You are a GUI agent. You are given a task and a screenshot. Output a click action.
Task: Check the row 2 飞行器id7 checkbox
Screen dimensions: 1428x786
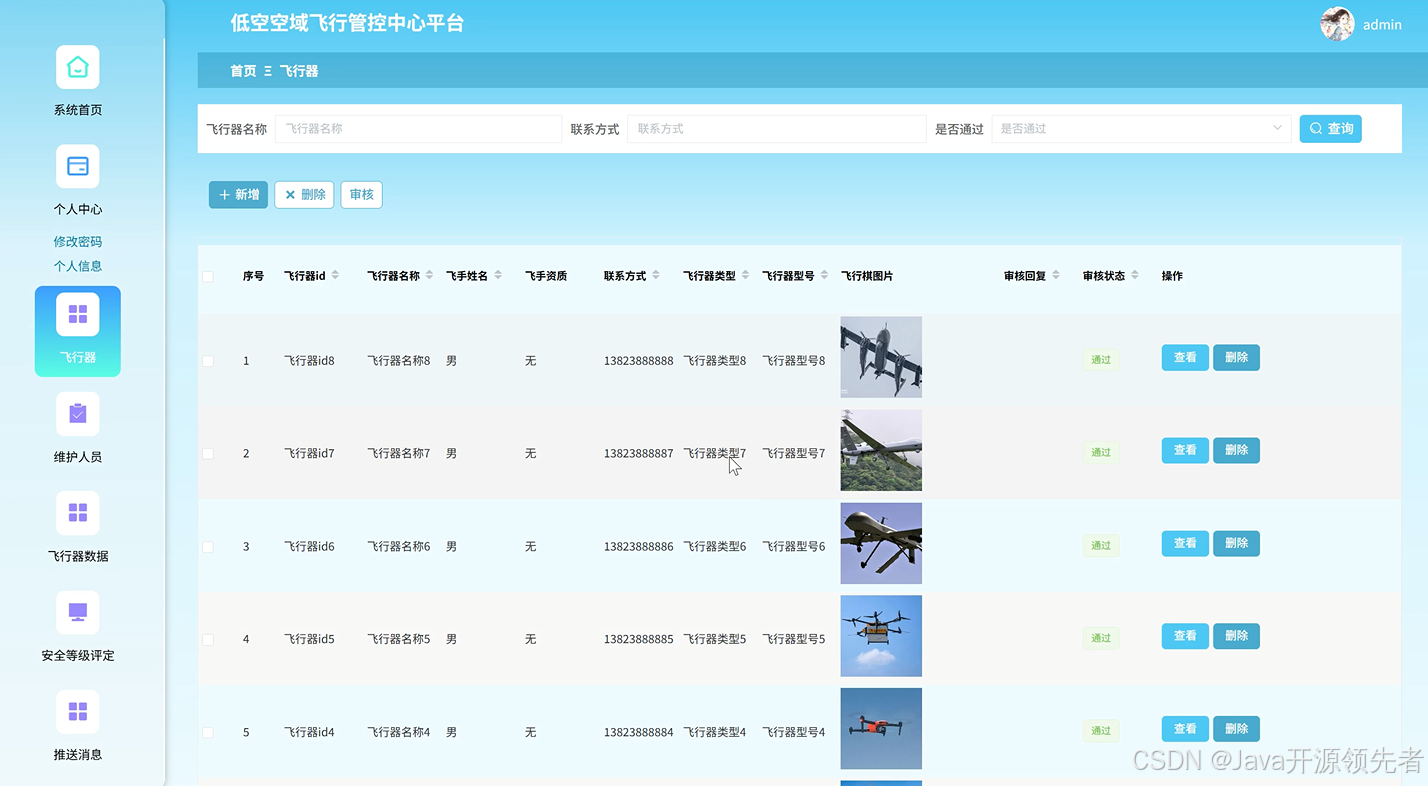208,454
